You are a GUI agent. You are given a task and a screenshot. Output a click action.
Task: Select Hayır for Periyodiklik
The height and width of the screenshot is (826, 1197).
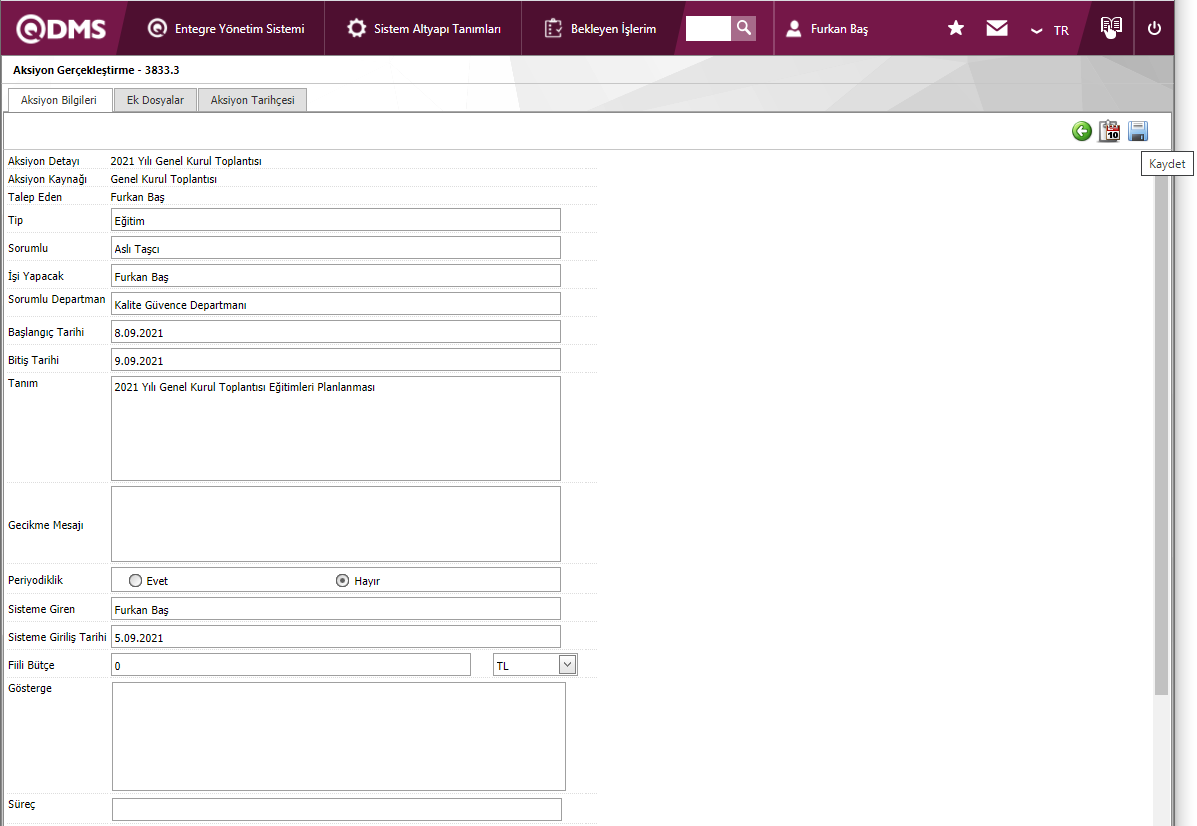click(x=343, y=581)
